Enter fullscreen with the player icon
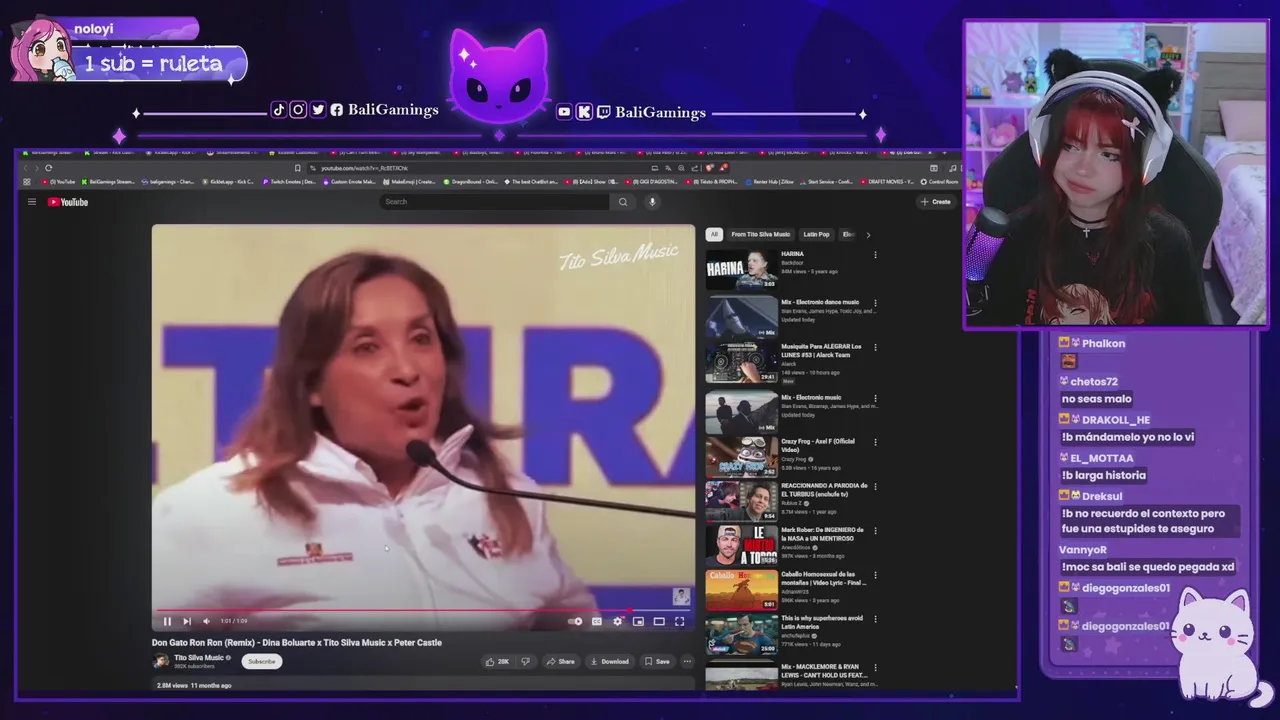This screenshot has height=720, width=1280. pyautogui.click(x=680, y=621)
